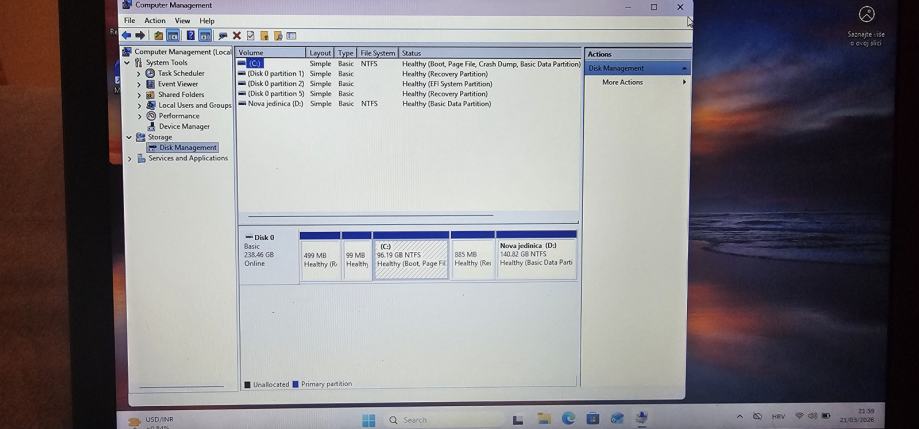Expand the Task Scheduler node arrow
This screenshot has width=919, height=429.
tap(139, 74)
